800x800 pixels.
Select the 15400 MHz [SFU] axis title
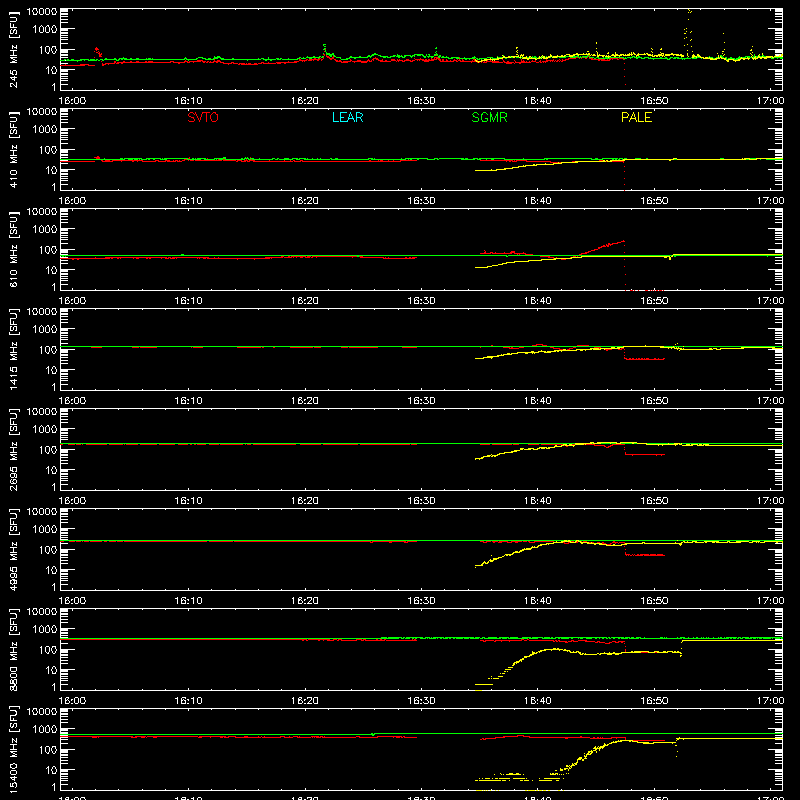14,750
